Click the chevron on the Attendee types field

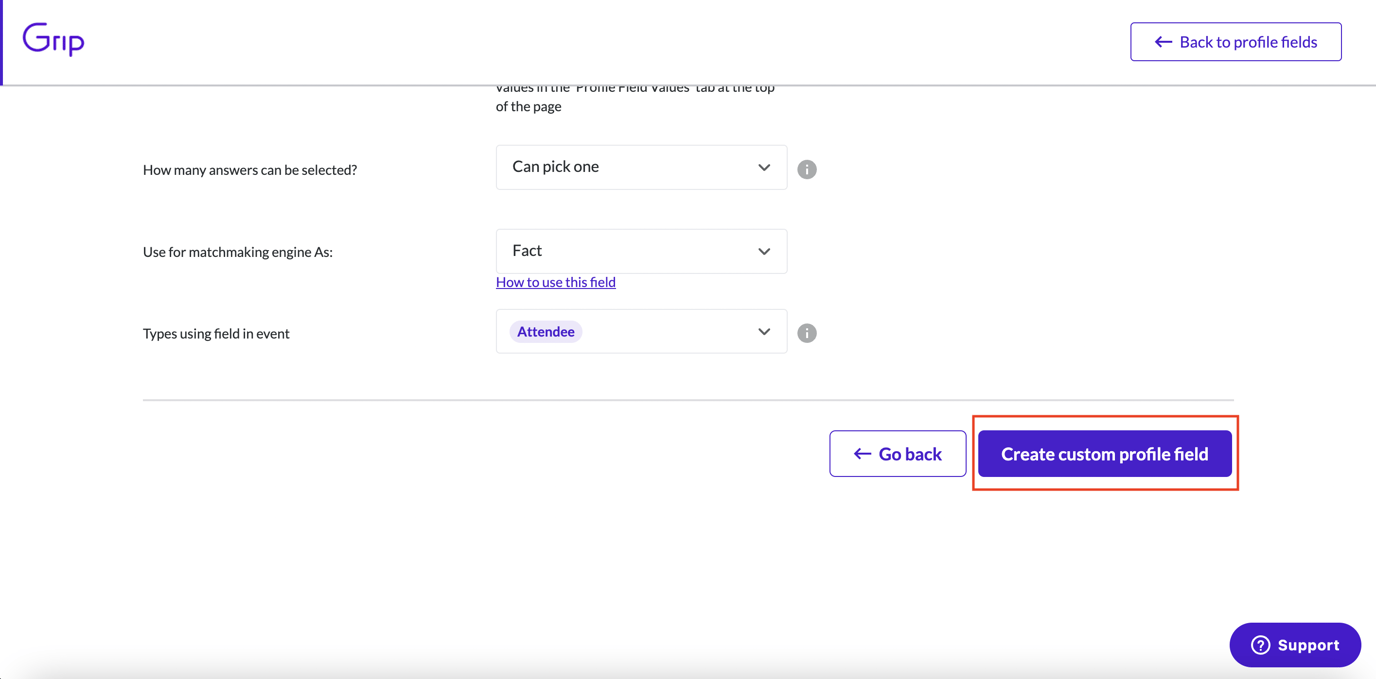coord(764,331)
